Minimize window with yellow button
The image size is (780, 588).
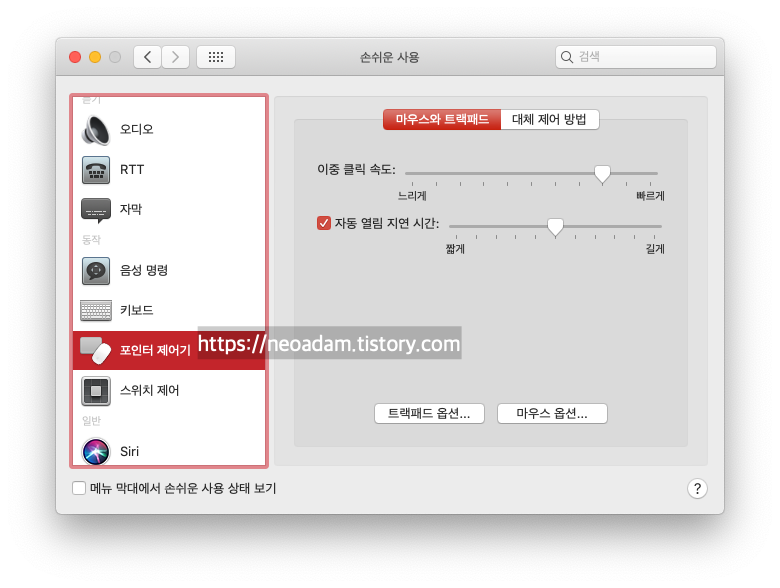95,57
